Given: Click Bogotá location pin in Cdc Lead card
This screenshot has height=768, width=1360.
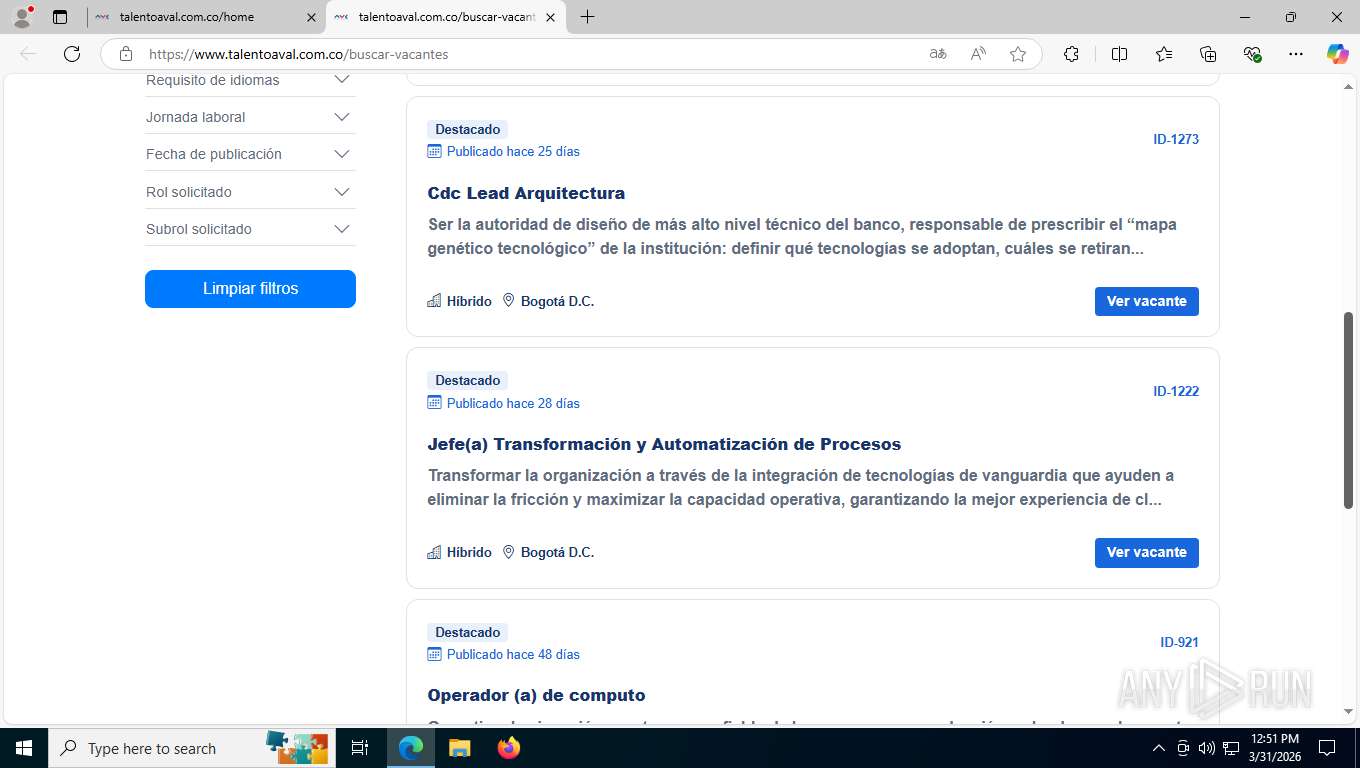Looking at the screenshot, I should point(508,301).
